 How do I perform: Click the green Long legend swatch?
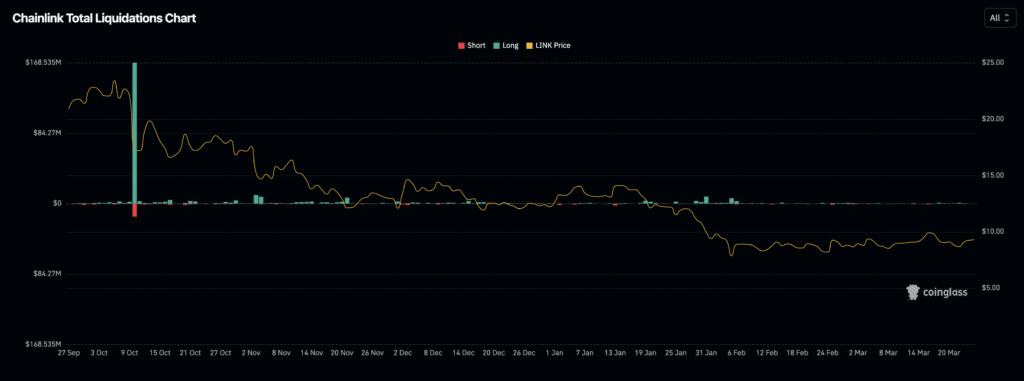point(496,46)
